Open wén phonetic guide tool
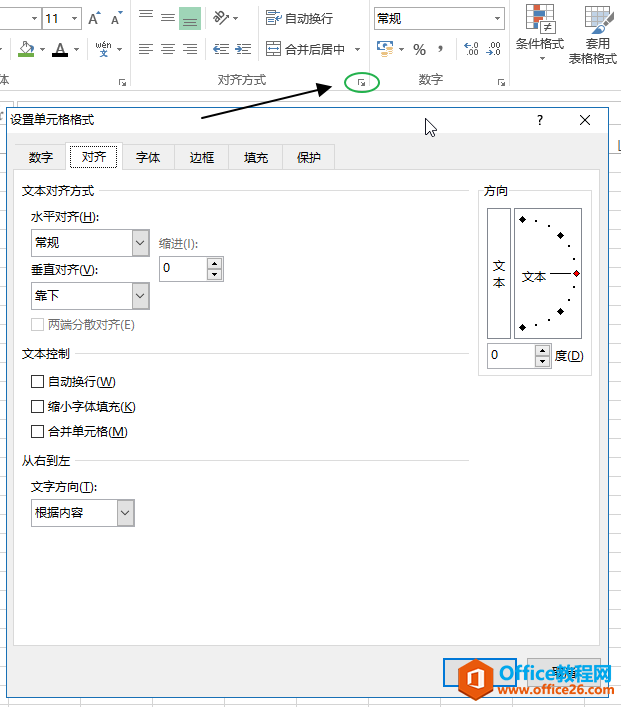The width and height of the screenshot is (621, 707). (103, 49)
